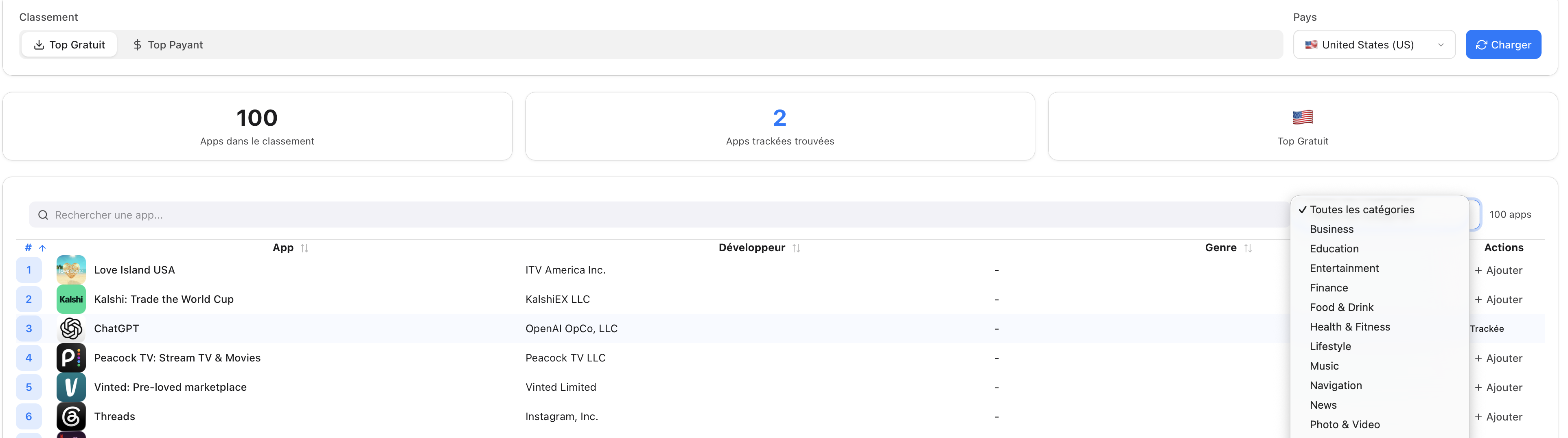Viewport: 1568px width, 438px height.
Task: Toggle rank sort arrow next to #
Action: click(x=43, y=248)
